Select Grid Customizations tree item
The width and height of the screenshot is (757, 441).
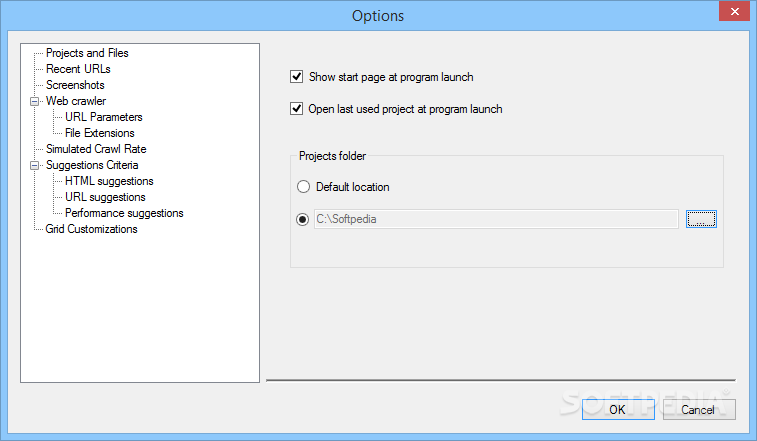click(x=91, y=229)
